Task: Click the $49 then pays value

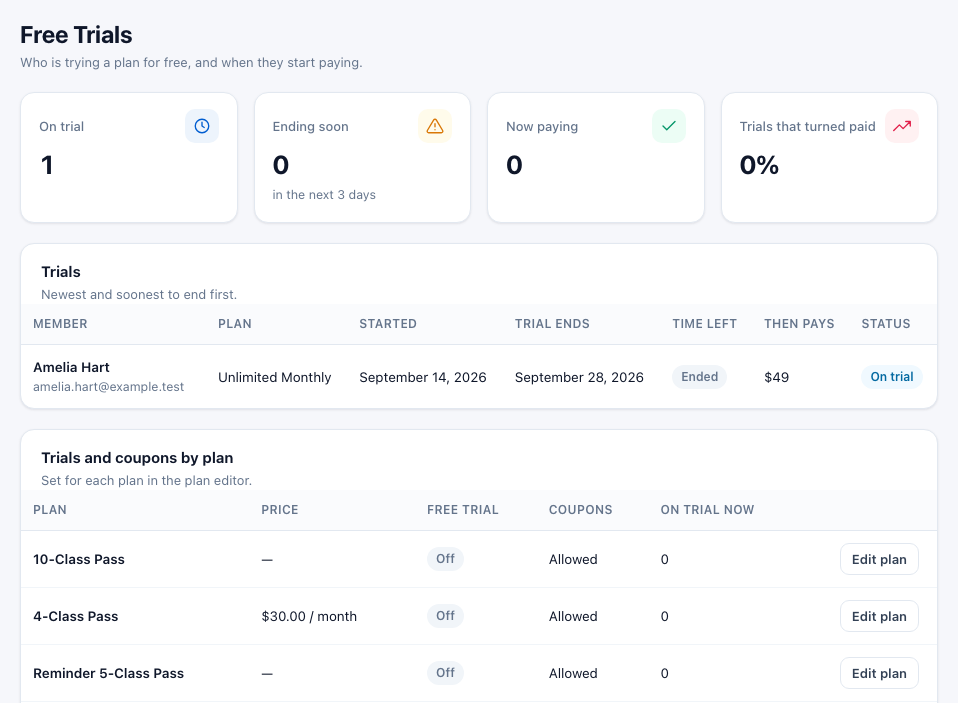Action: coord(776,377)
